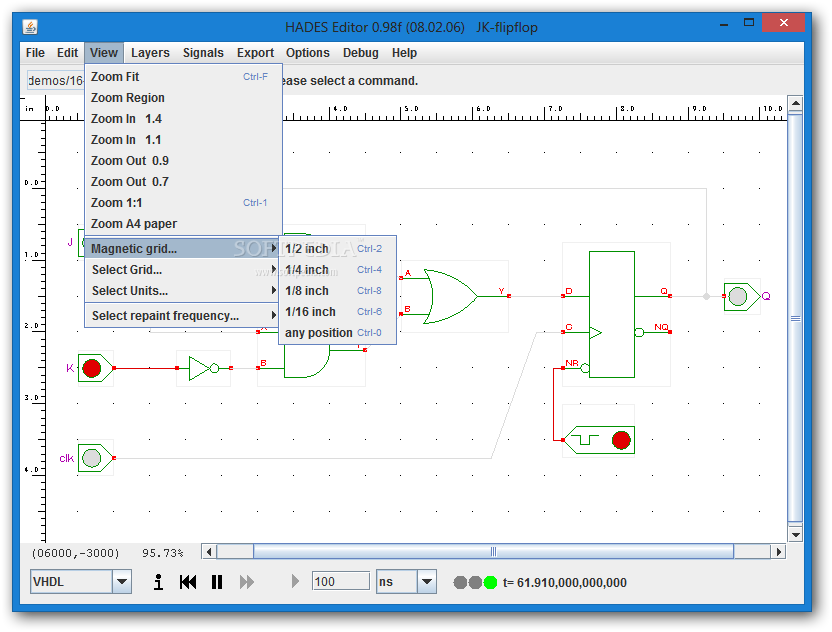Open the Export menu
This screenshot has height=632, width=832.
tap(255, 53)
